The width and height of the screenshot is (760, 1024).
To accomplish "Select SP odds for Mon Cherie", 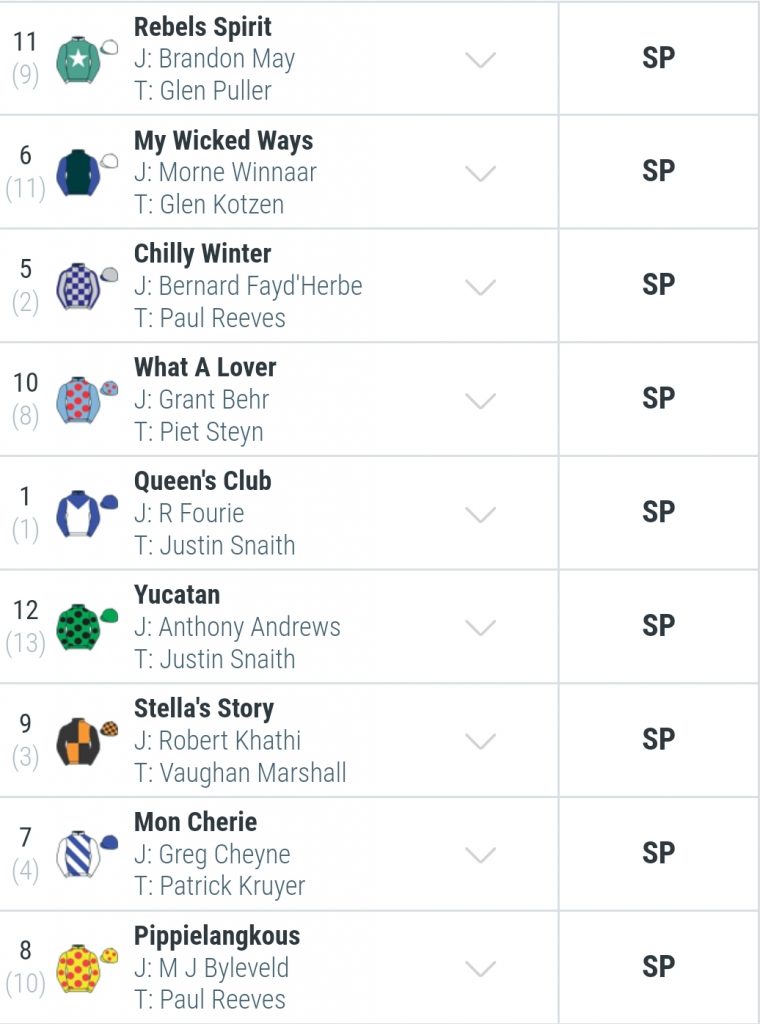I will click(x=659, y=854).
